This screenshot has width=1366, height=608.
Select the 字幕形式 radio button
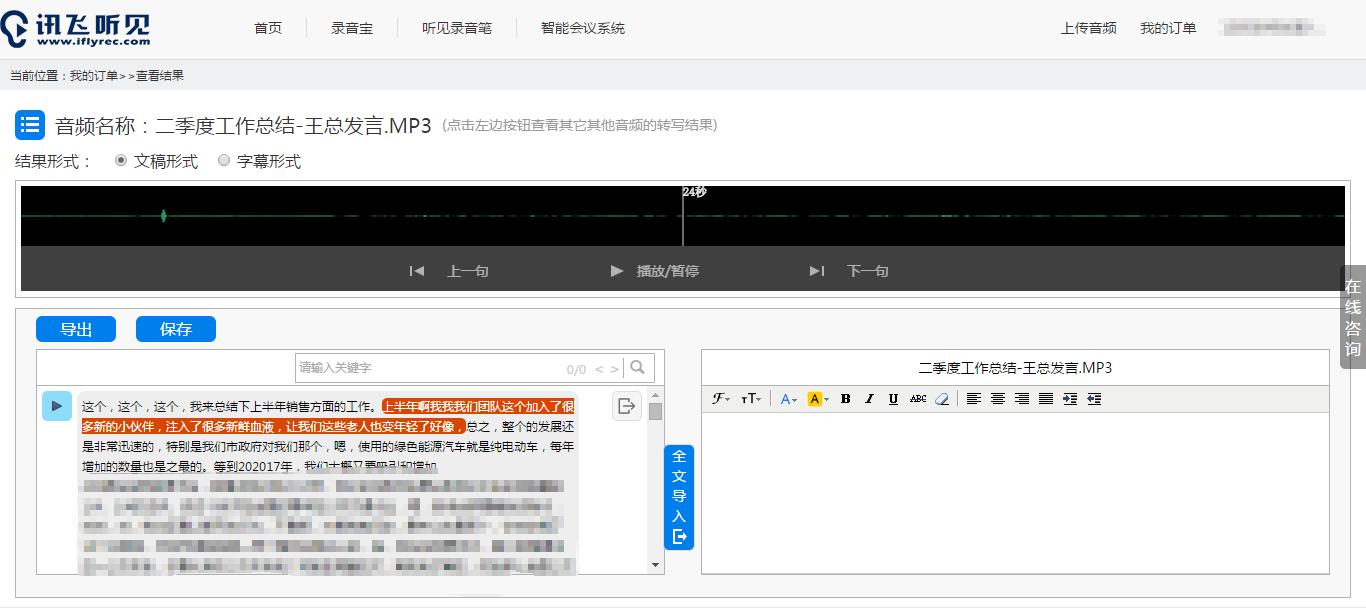[224, 160]
